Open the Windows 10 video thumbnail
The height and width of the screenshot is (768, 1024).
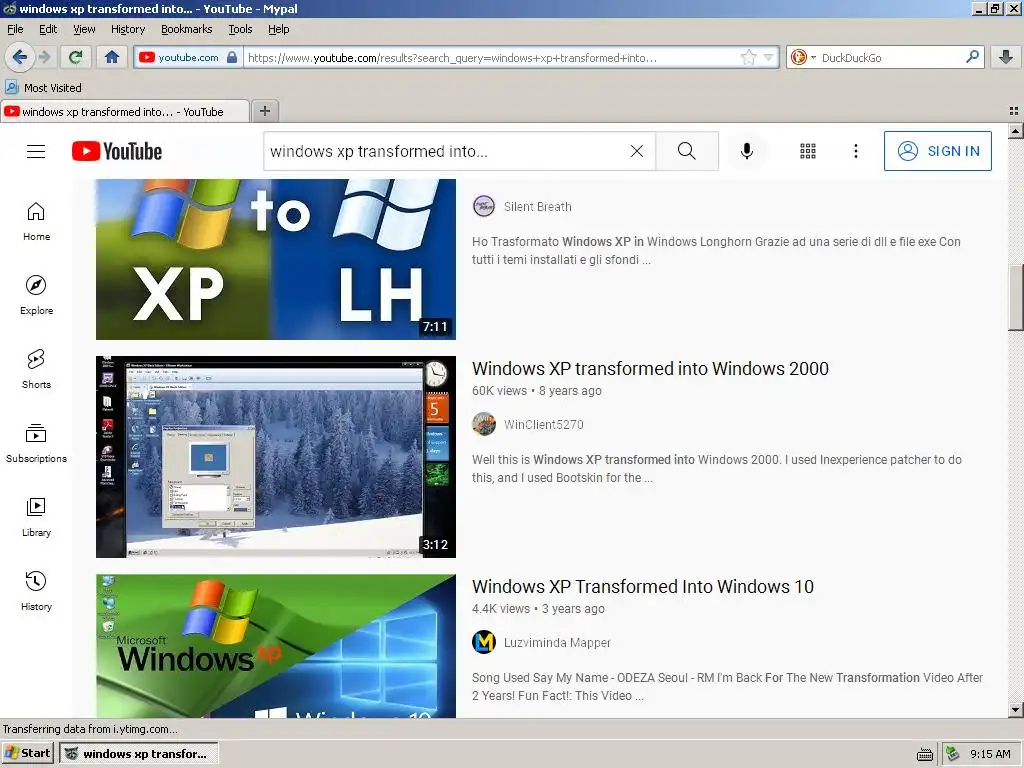276,646
